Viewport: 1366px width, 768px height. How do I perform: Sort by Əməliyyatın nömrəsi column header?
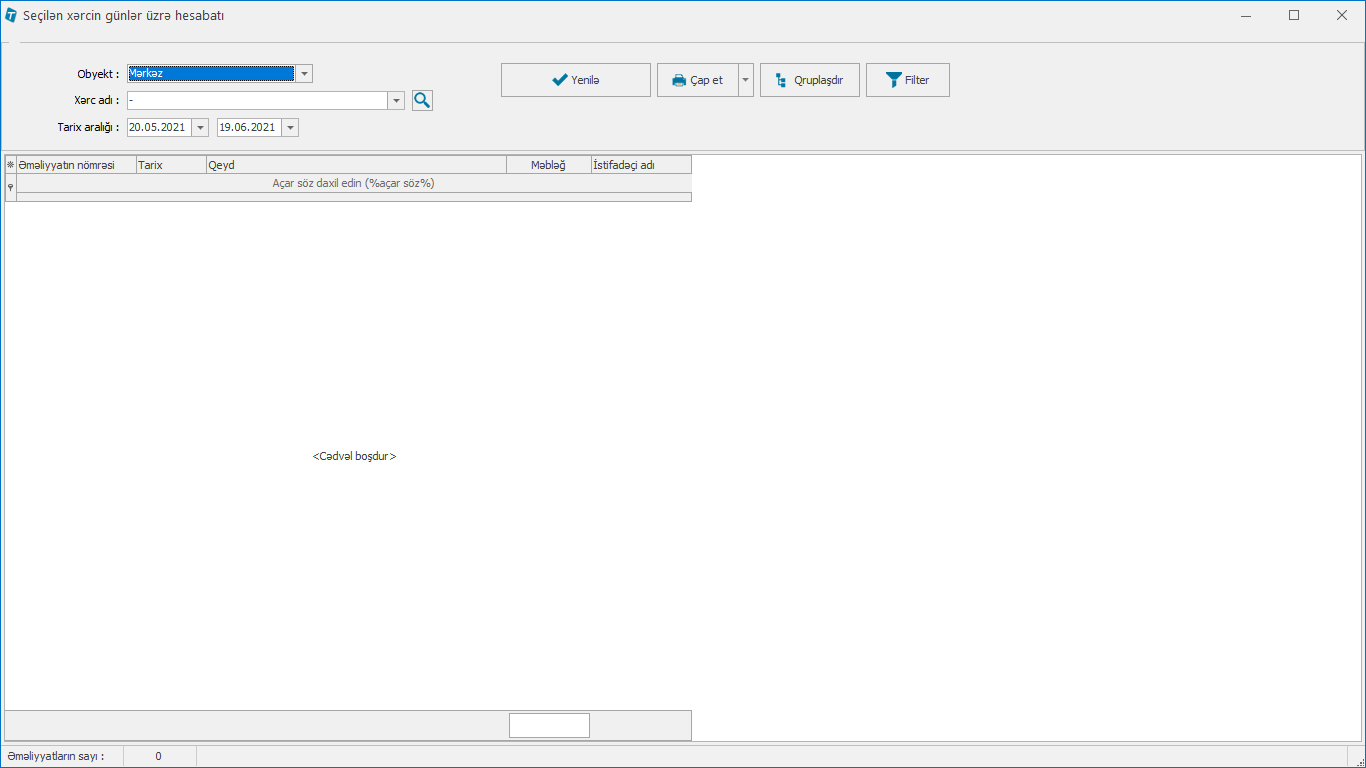[76, 165]
